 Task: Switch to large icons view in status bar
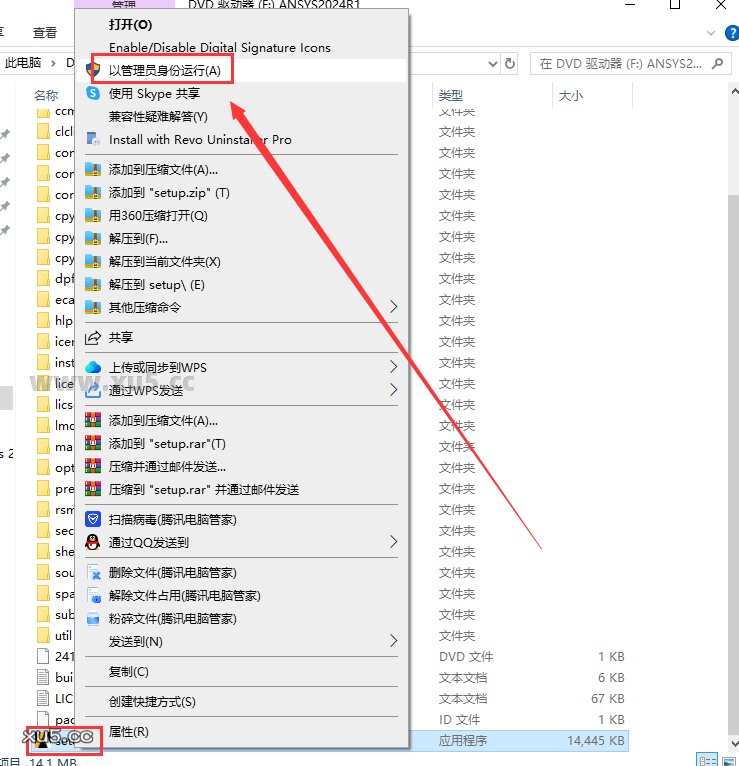point(729,761)
